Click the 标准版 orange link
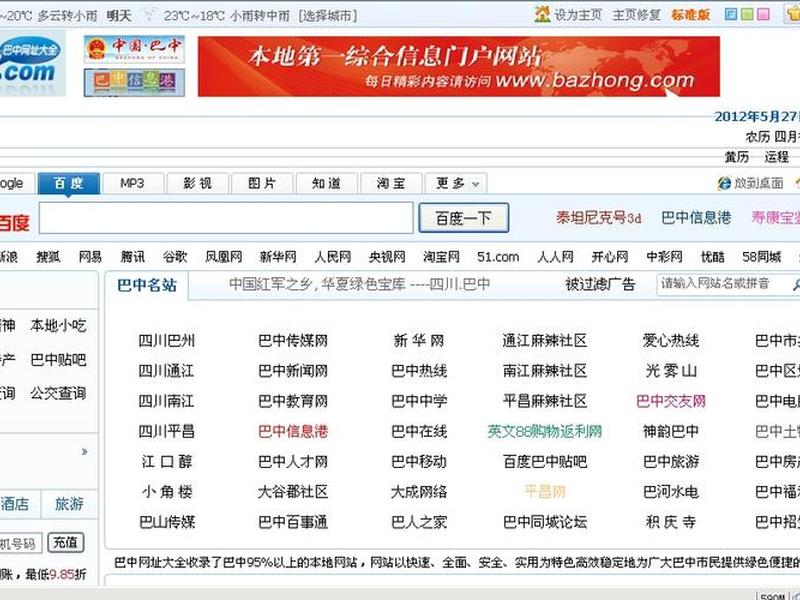Image resolution: width=800 pixels, height=600 pixels. coord(690,15)
